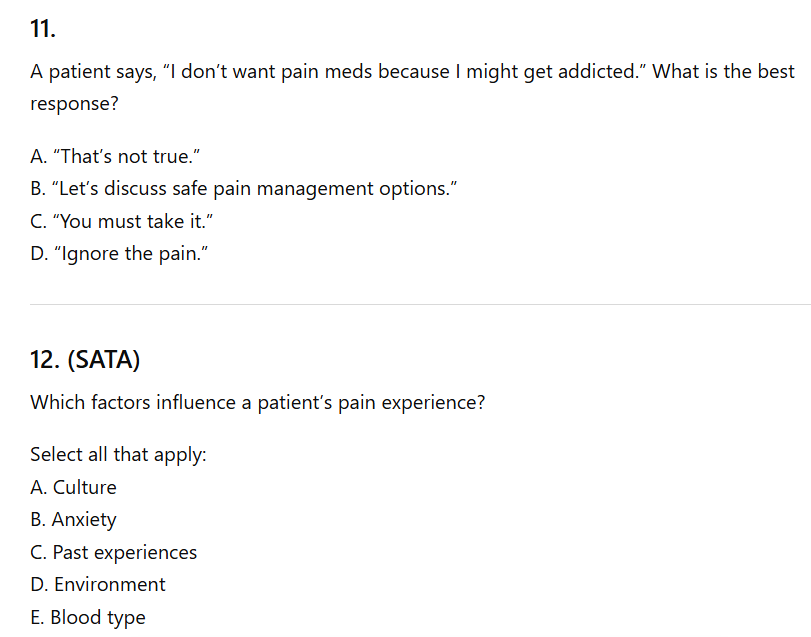
Task: Click the "Select all that apply:" instruction
Action: tap(118, 455)
